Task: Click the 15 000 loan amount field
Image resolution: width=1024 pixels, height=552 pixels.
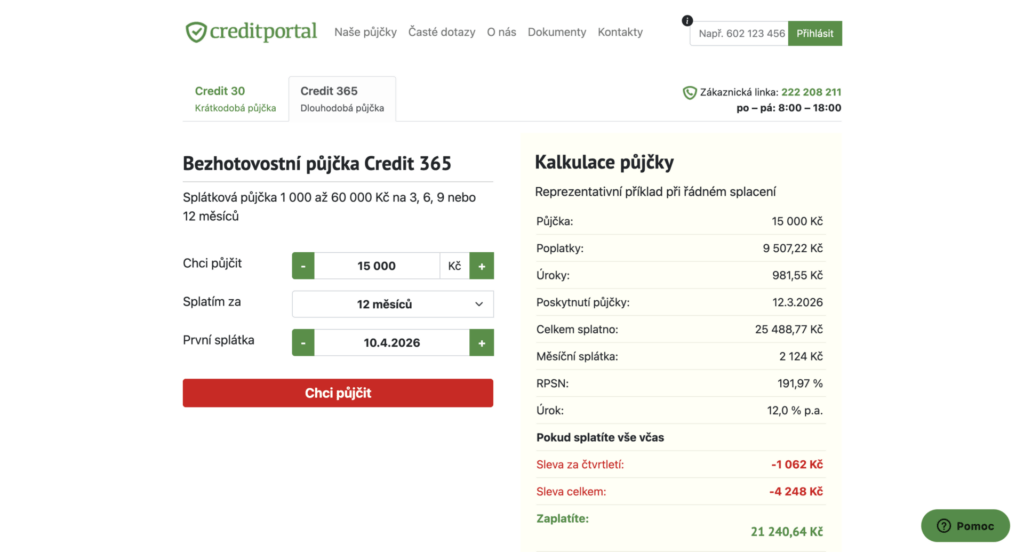Action: coord(376,266)
